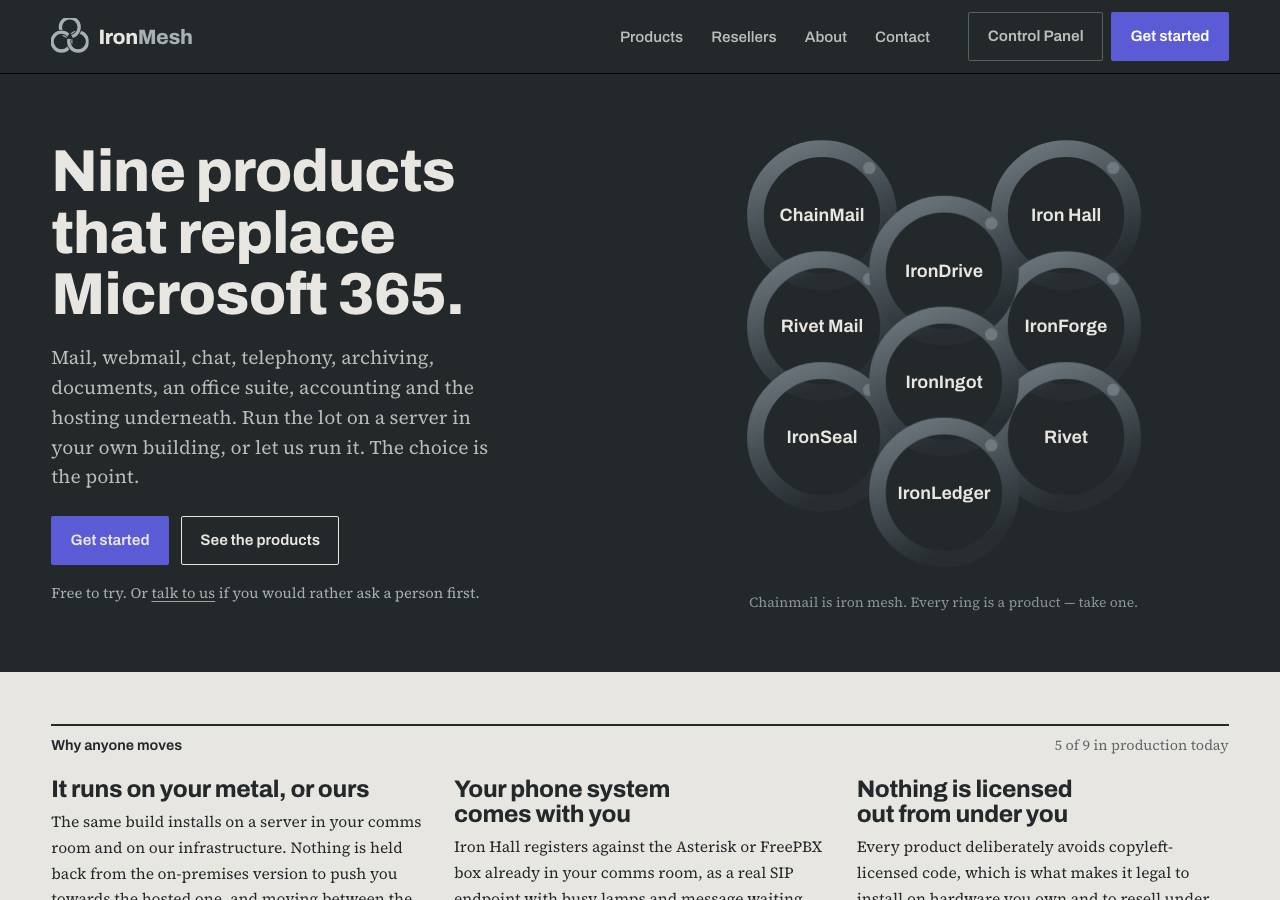
Task: Open the Products menu item
Action: click(651, 37)
